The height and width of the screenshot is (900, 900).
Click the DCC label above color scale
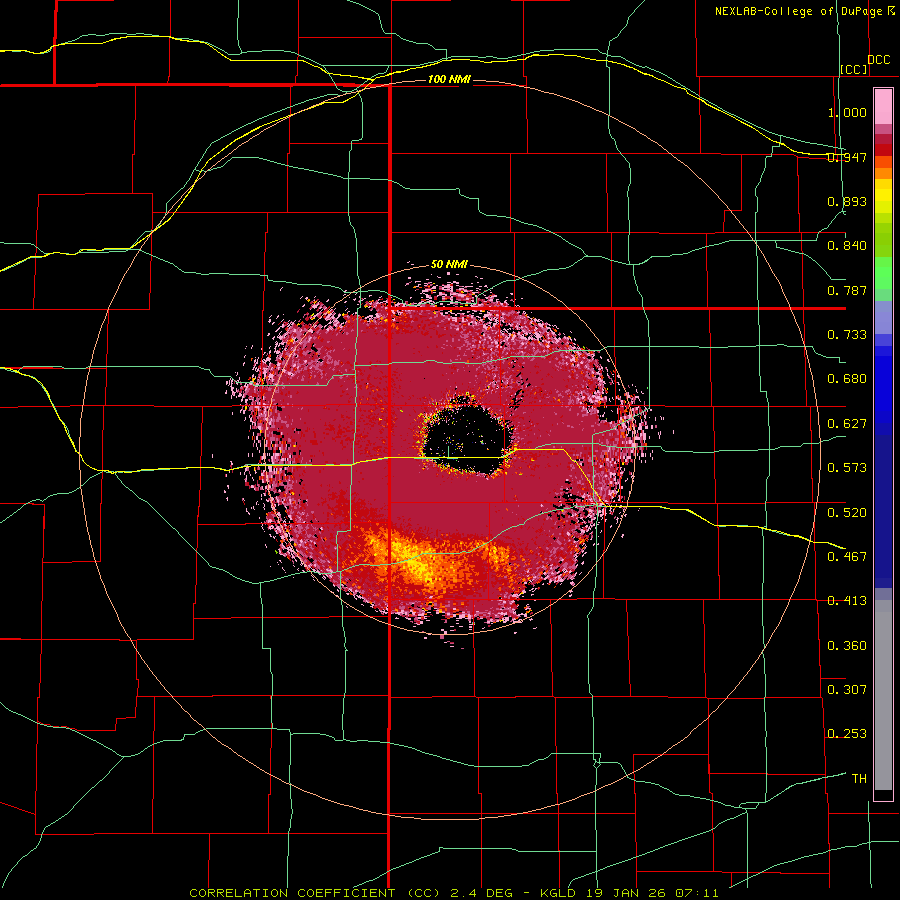(x=878, y=60)
